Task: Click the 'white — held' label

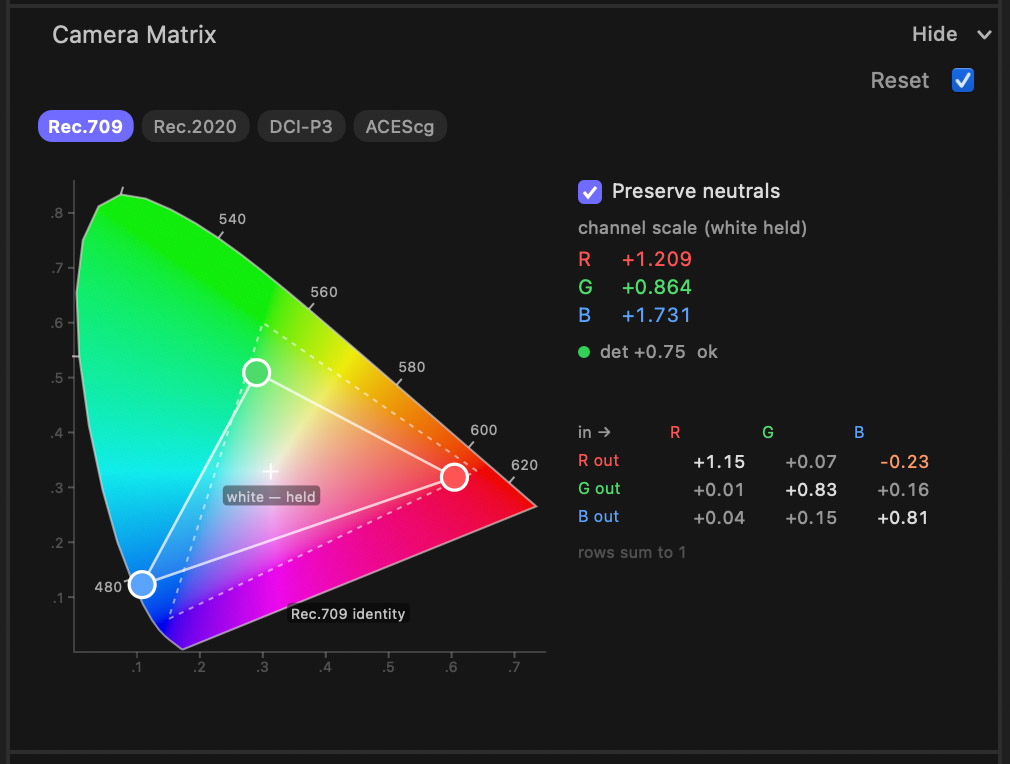Action: click(271, 496)
